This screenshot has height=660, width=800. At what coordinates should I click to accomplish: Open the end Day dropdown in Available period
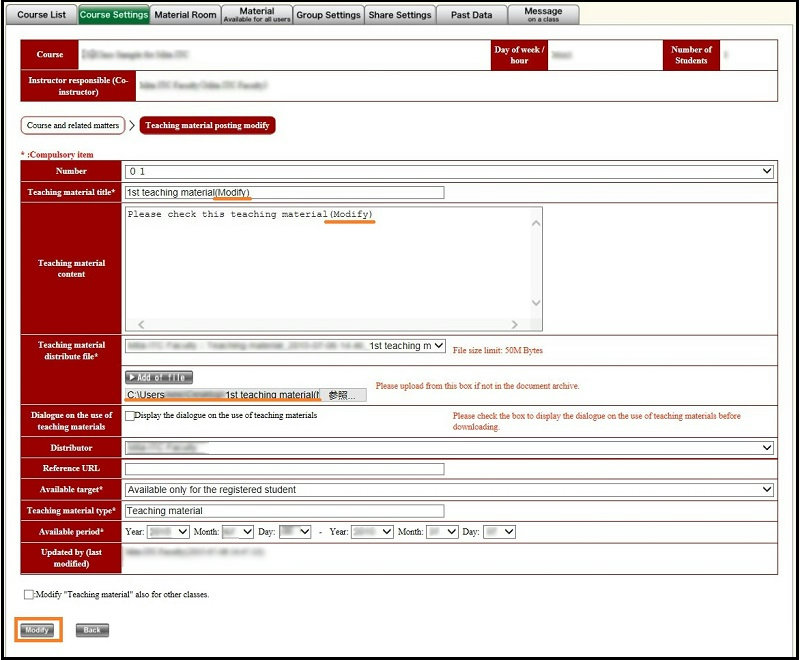click(x=499, y=532)
